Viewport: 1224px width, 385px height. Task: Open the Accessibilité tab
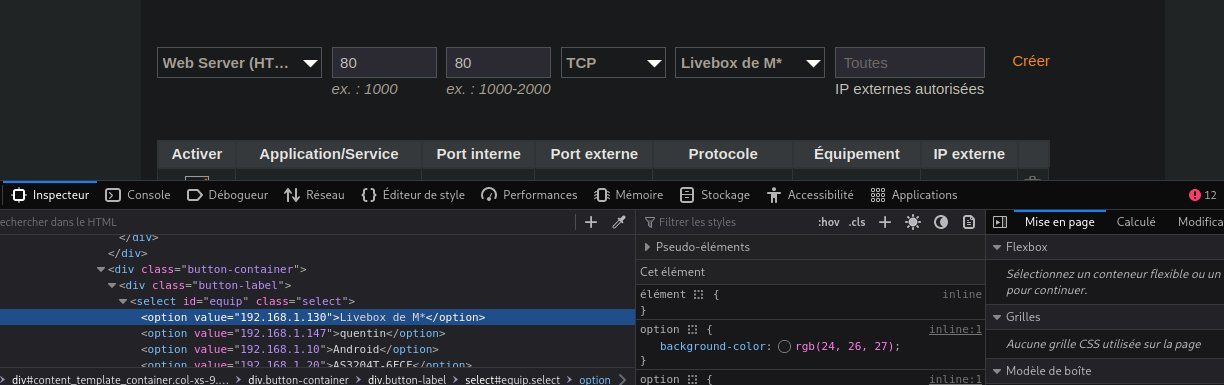point(810,195)
